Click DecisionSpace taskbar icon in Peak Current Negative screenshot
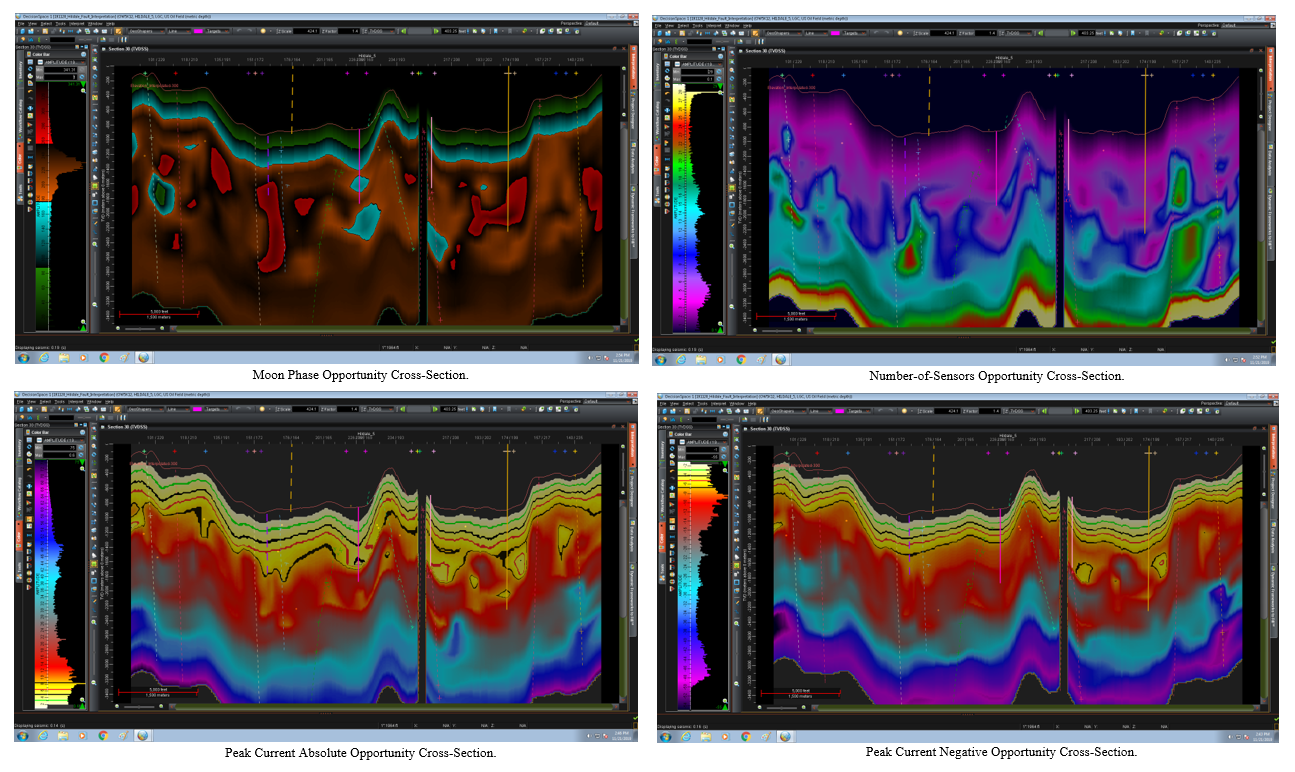The width and height of the screenshot is (1295, 772). click(785, 738)
